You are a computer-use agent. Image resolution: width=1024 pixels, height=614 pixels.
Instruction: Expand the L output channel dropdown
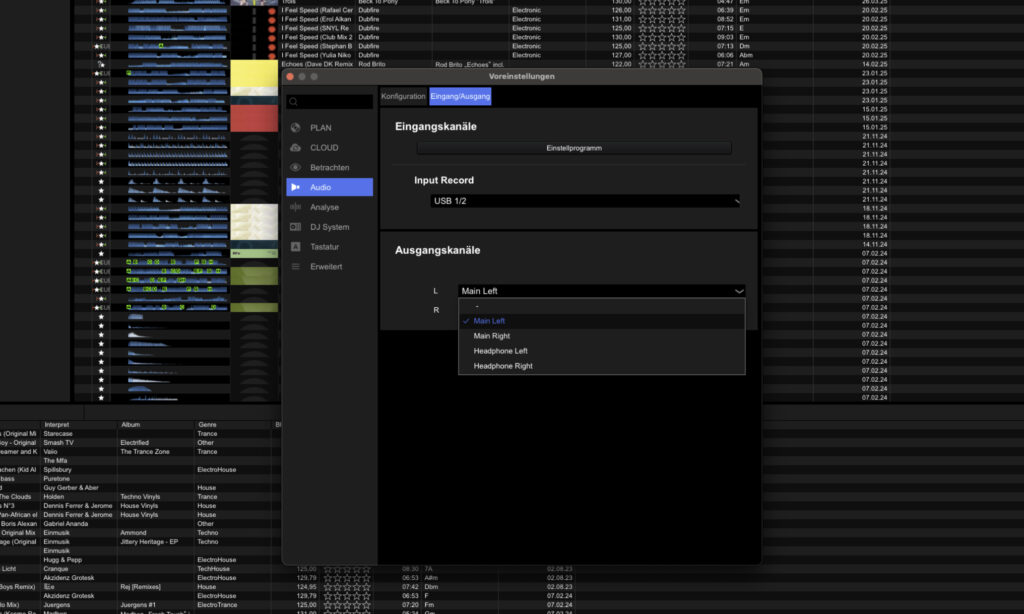(600, 291)
